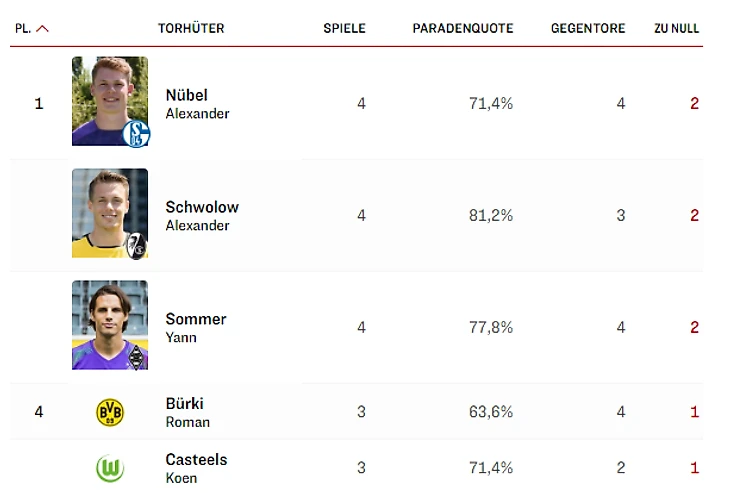
Task: Sort by the Spiele column header
Action: tap(344, 29)
